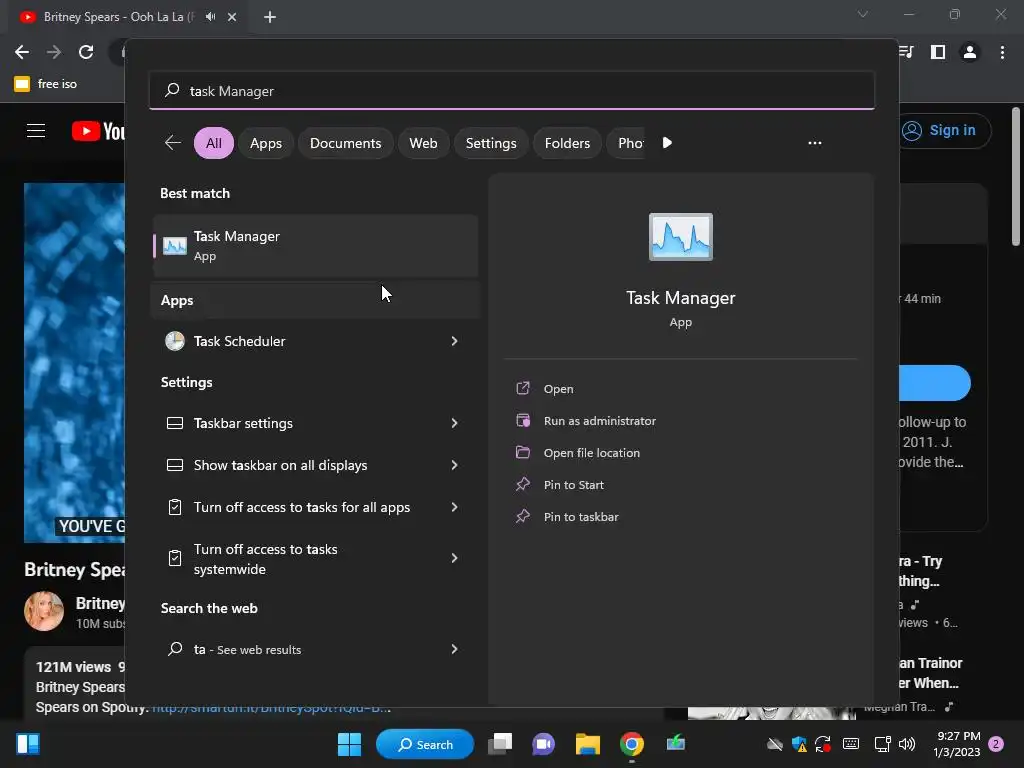
Task: Click the Windows Security tray icon
Action: tap(799, 744)
